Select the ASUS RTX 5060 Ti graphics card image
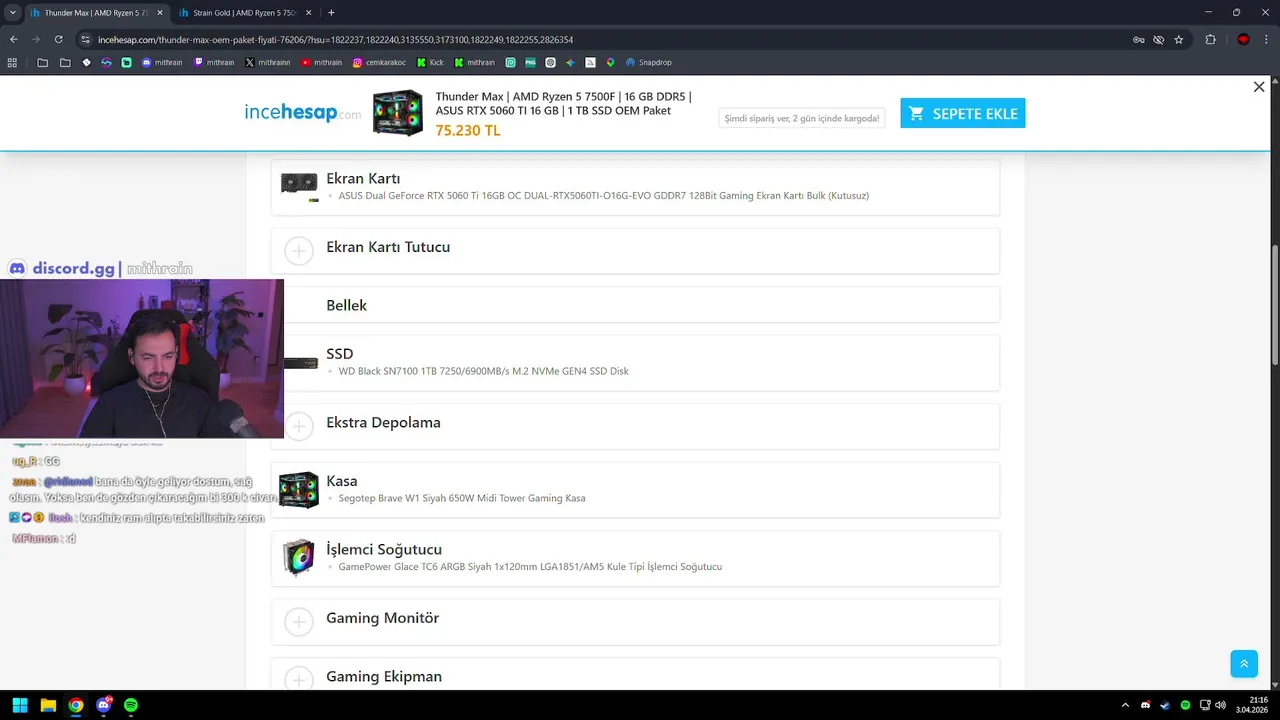1280x720 pixels. (x=299, y=186)
